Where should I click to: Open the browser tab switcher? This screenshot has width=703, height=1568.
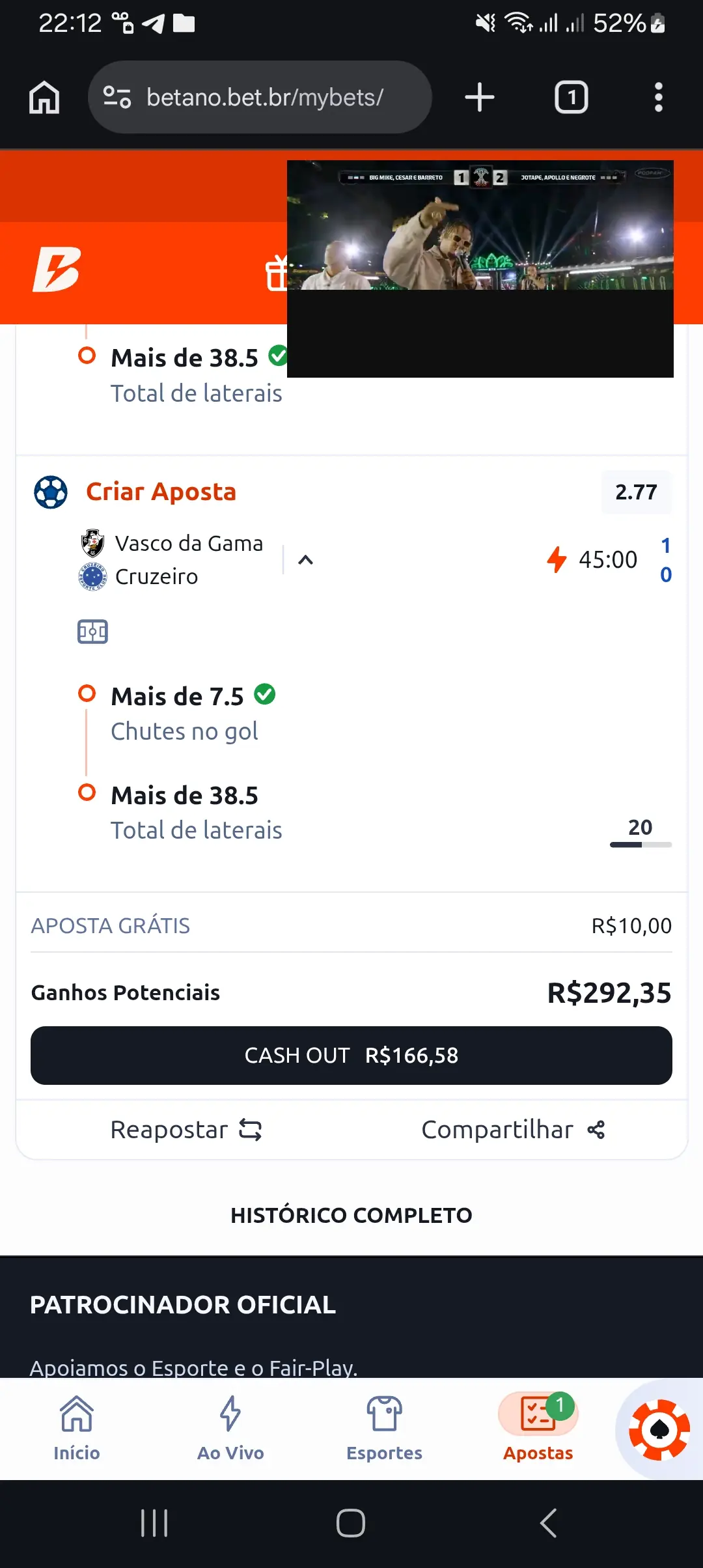571,98
